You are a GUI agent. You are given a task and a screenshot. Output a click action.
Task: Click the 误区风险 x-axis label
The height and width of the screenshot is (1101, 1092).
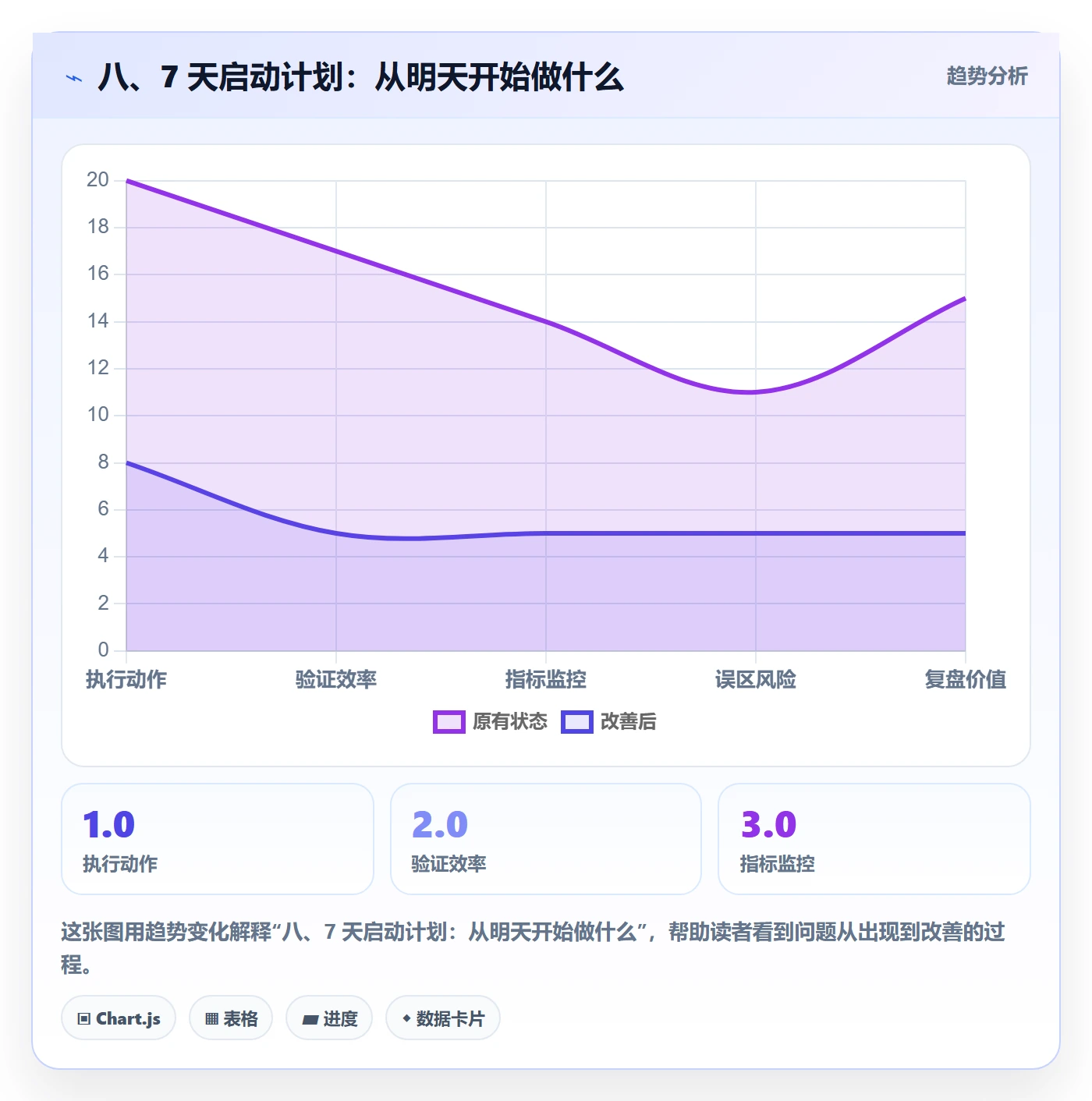[756, 679]
